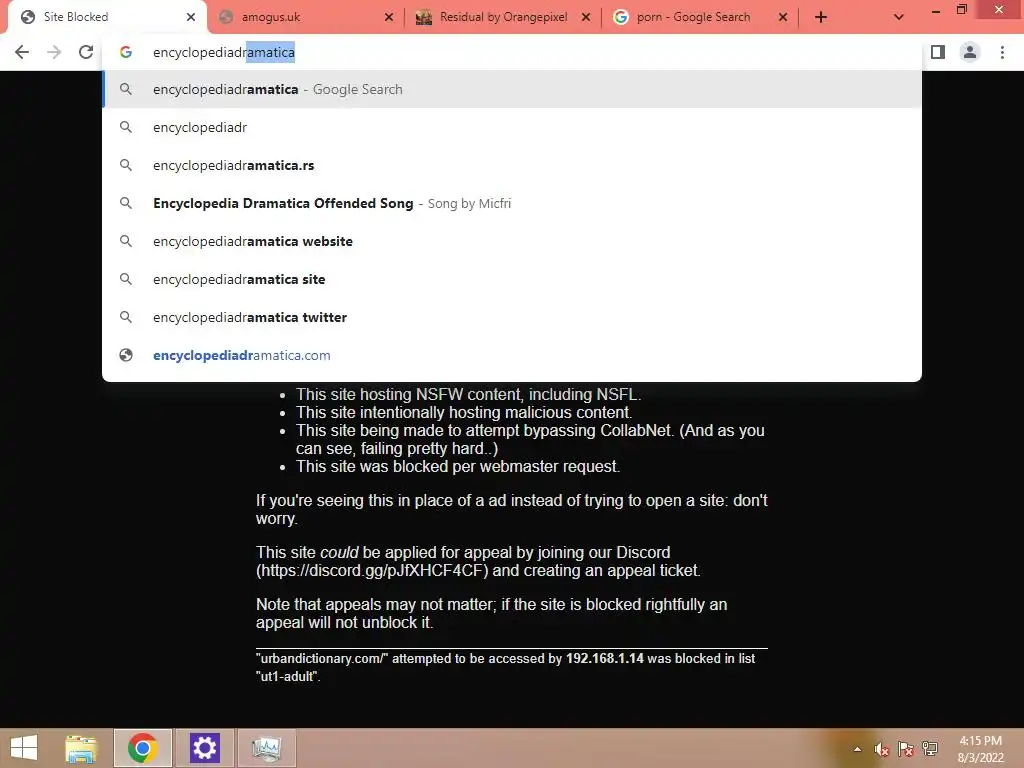The width and height of the screenshot is (1024, 768).
Task: Click the Chrome taskbar icon
Action: (142, 748)
